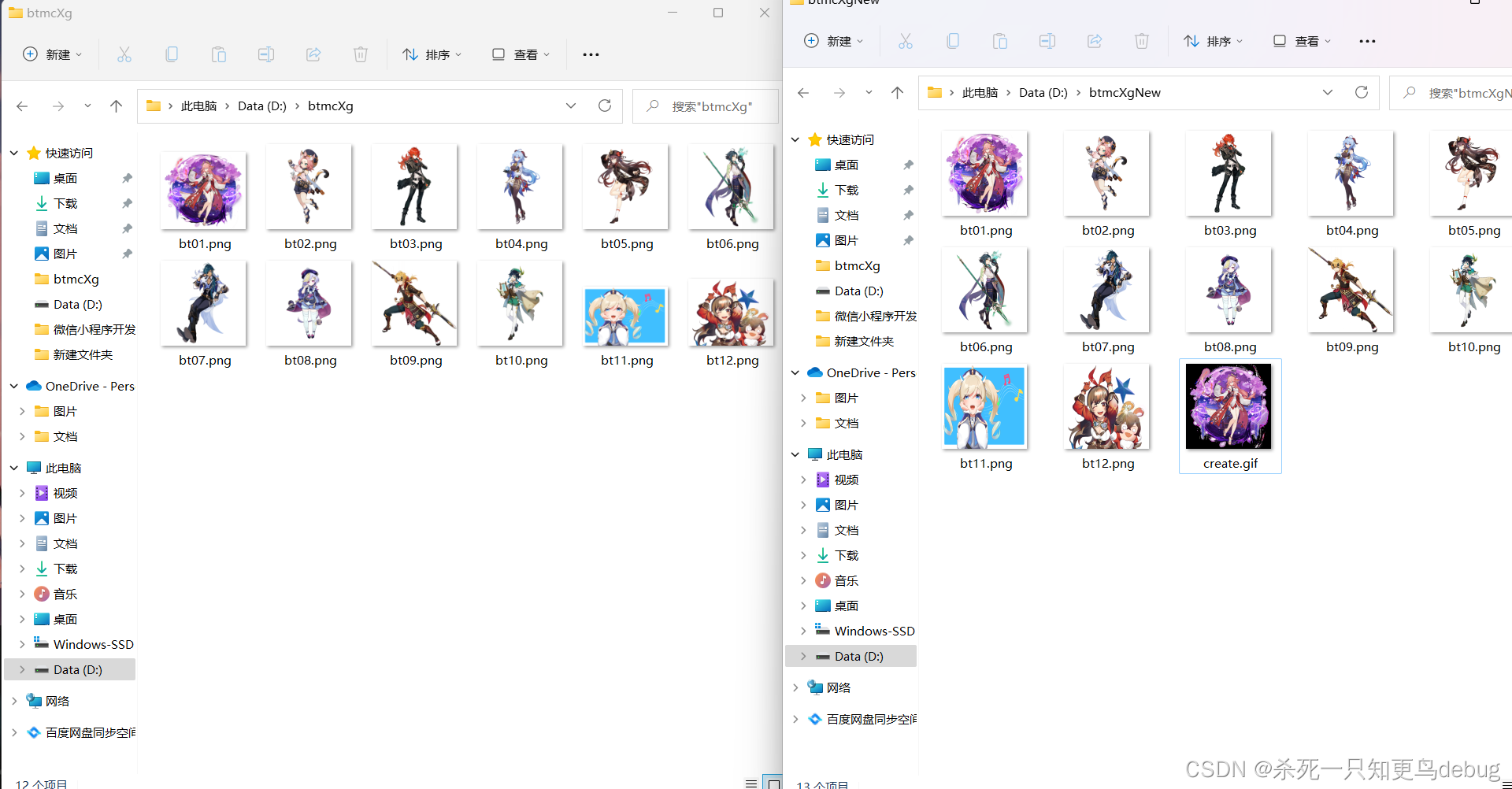This screenshot has height=789, width=1512.
Task: Click the Delete trash icon in btmcXg window
Action: pos(361,54)
